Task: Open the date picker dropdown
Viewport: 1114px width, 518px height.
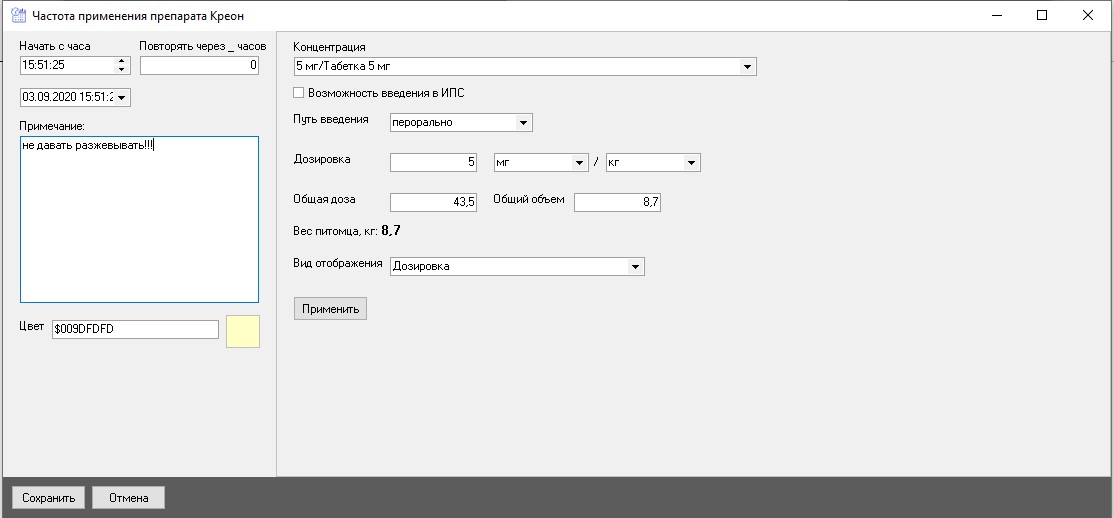Action: pos(124,98)
